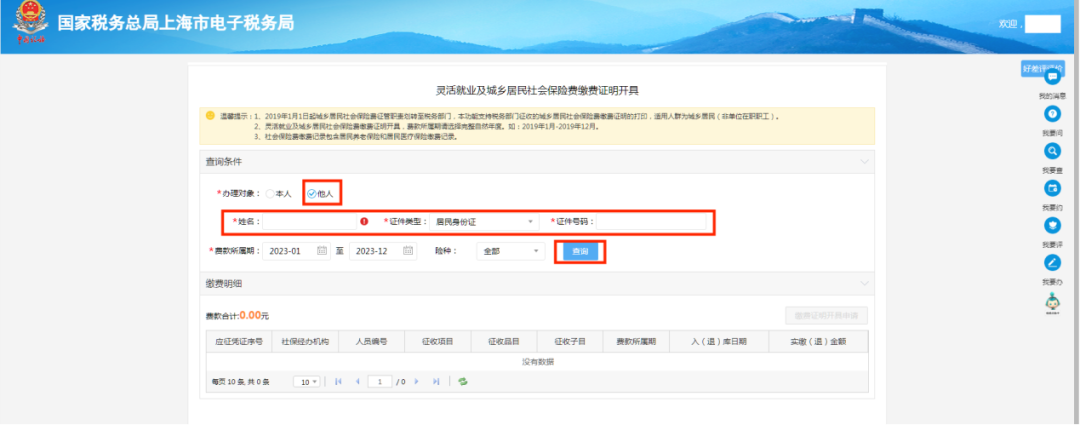1080x425 pixels.
Task: Select the 本人 radio option
Action: pyautogui.click(x=270, y=193)
